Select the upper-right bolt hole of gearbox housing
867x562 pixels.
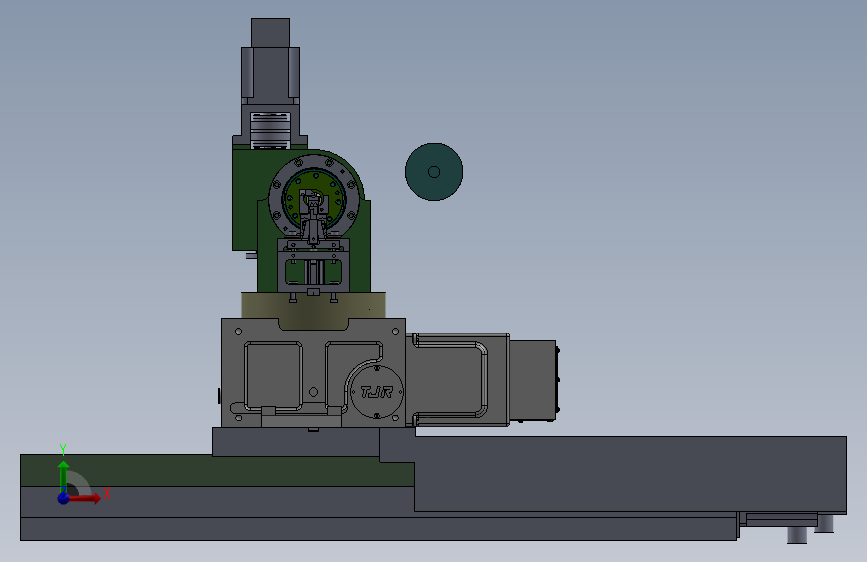click(x=395, y=331)
